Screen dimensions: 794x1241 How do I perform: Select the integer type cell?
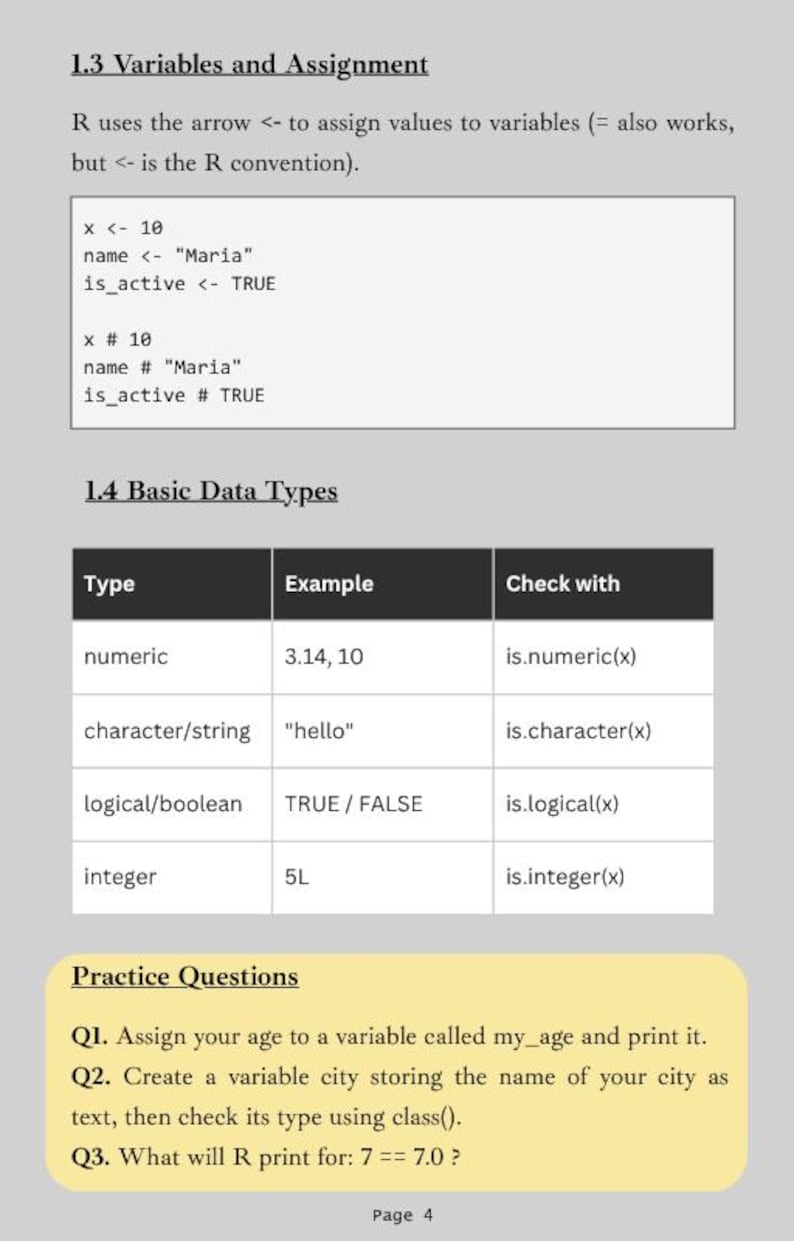(171, 877)
